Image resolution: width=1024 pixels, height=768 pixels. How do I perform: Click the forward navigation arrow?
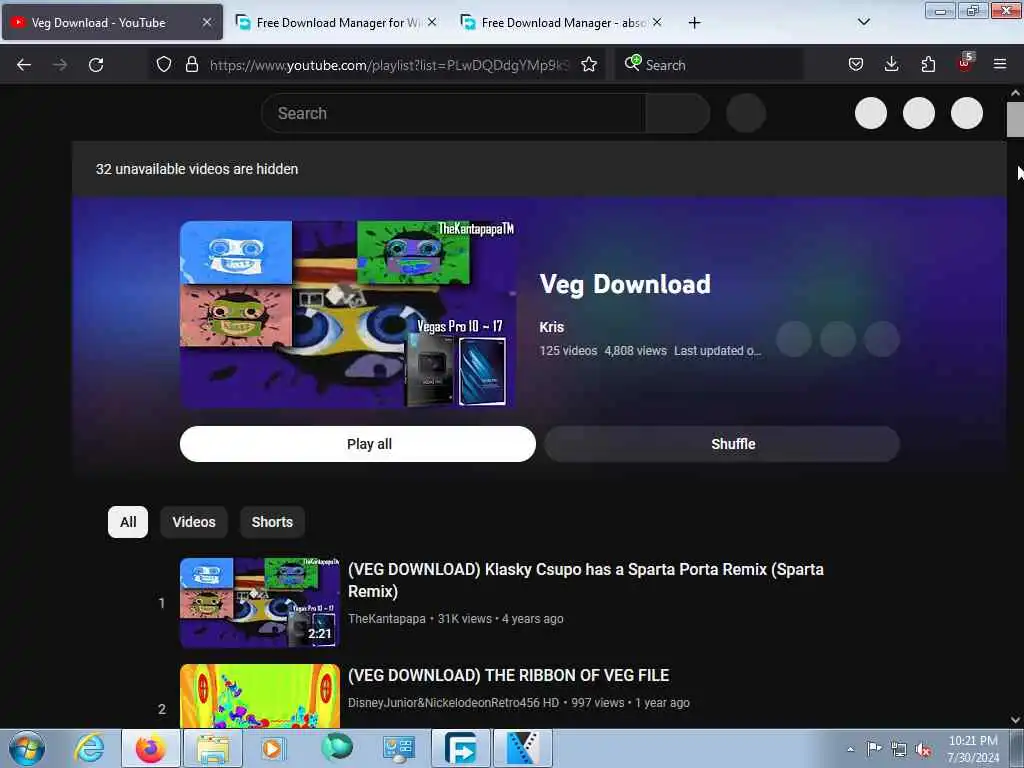[59, 65]
